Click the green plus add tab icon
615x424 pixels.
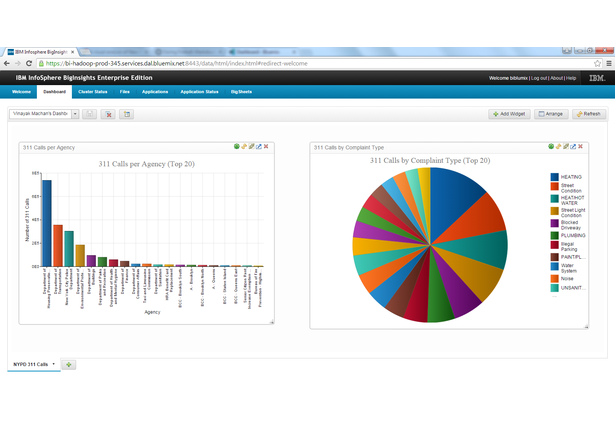69,365
